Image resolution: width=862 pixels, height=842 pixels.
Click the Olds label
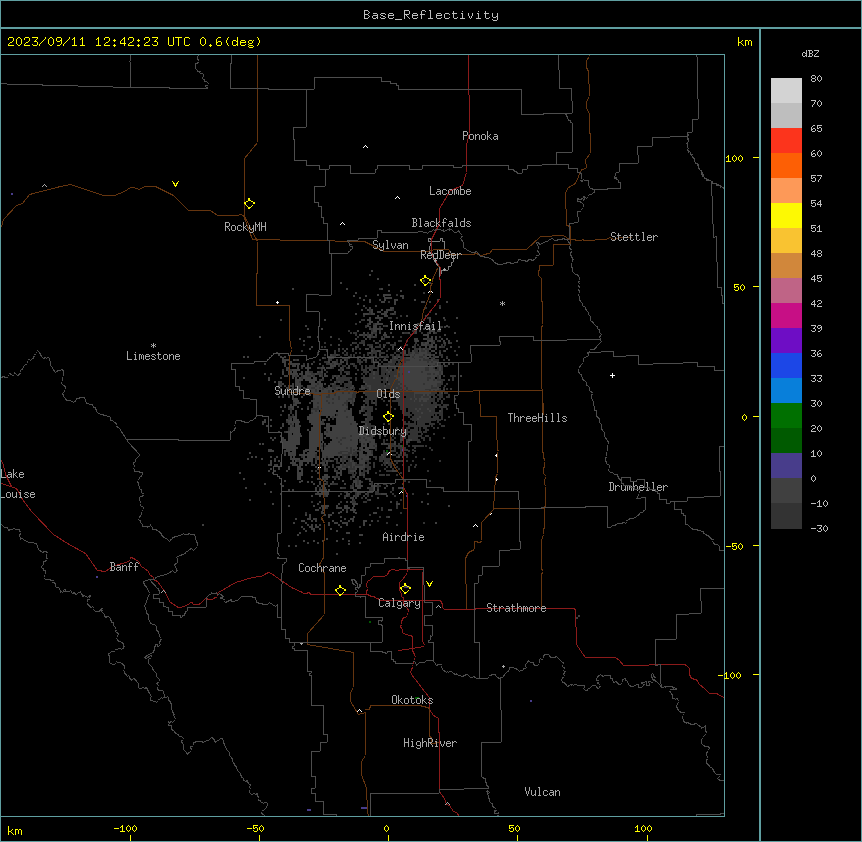388,394
